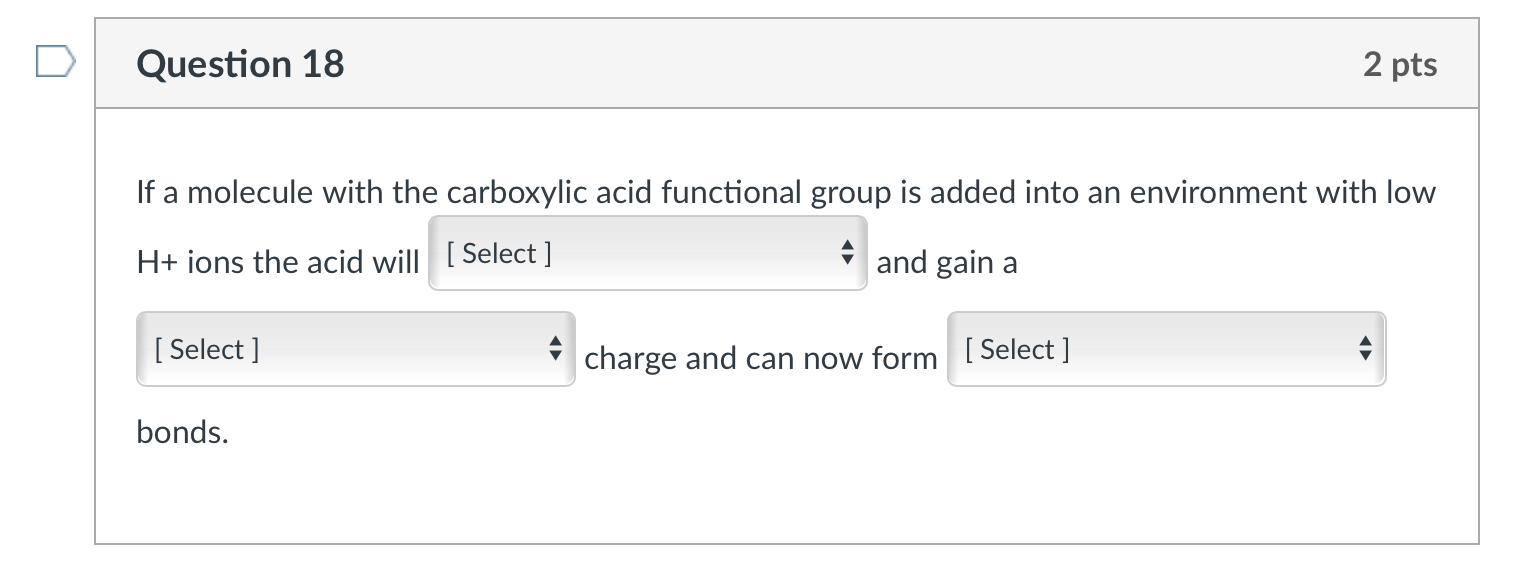Open the Select dropdown before 'bonds'

pyautogui.click(x=1165, y=349)
